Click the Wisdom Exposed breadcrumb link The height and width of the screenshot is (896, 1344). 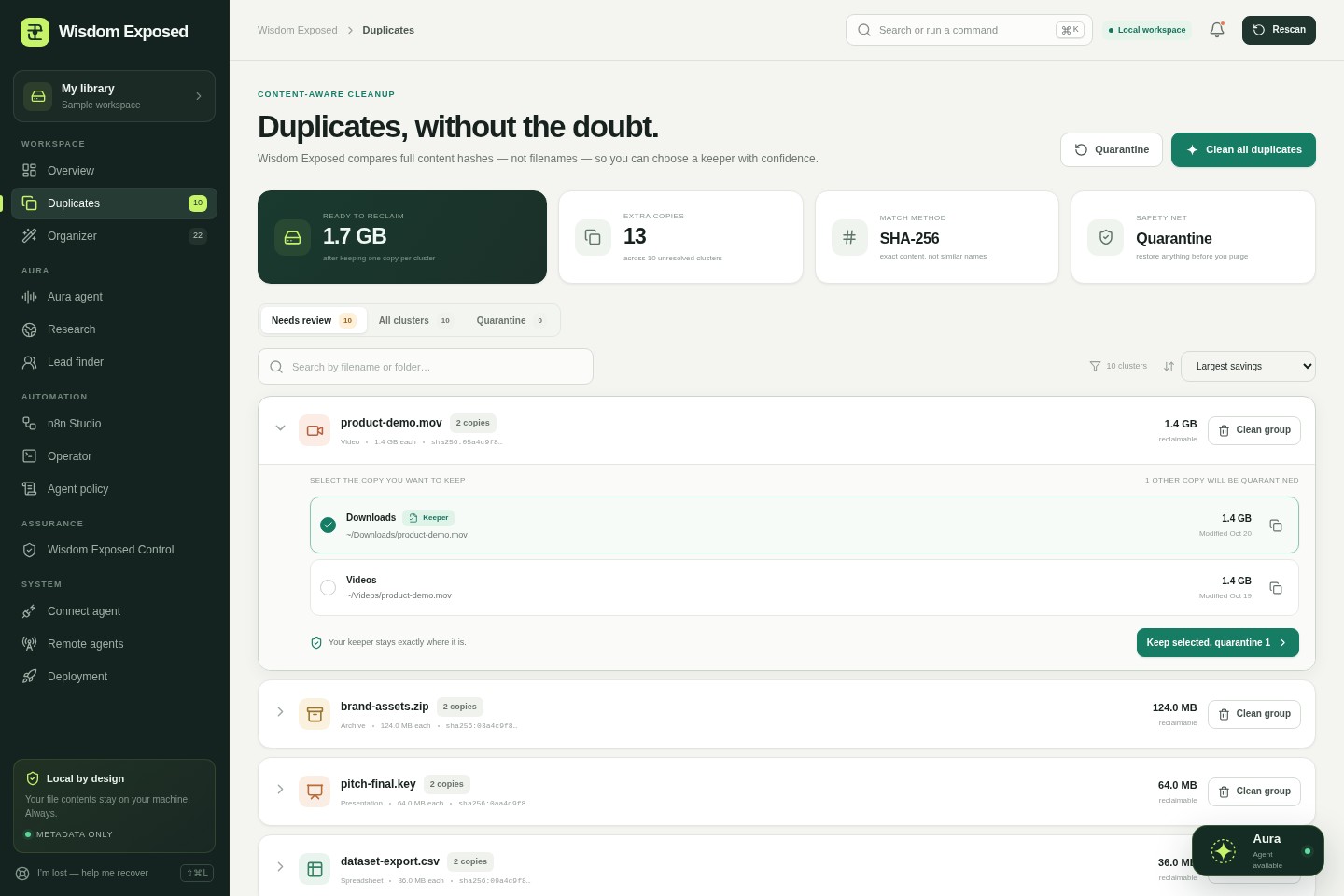[x=298, y=30]
